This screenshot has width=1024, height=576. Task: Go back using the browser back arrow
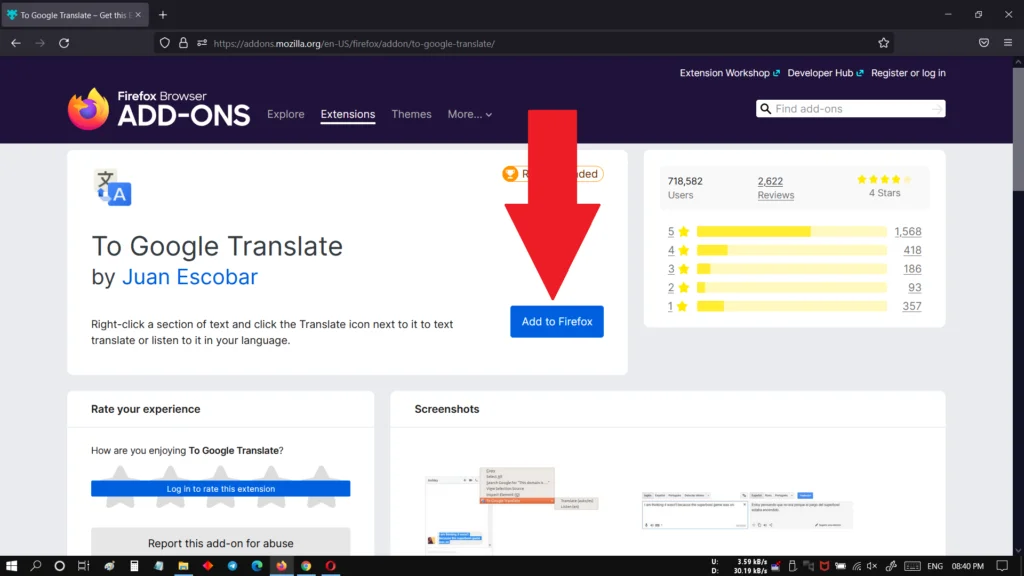tap(16, 43)
